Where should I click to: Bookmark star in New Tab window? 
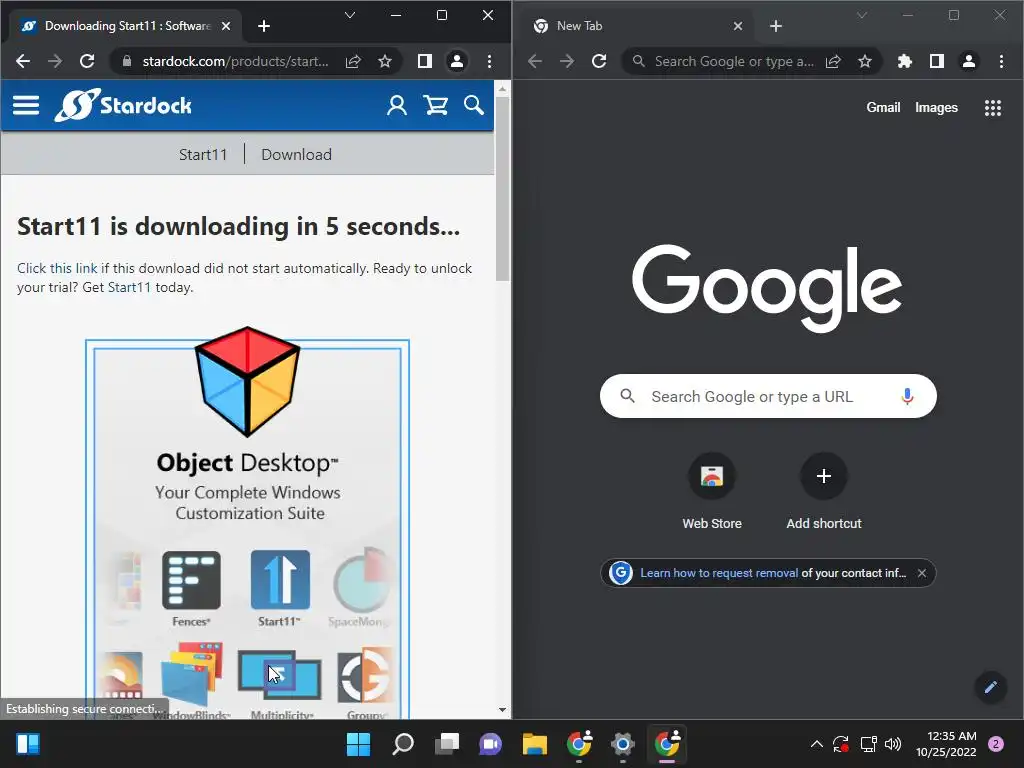tap(865, 61)
